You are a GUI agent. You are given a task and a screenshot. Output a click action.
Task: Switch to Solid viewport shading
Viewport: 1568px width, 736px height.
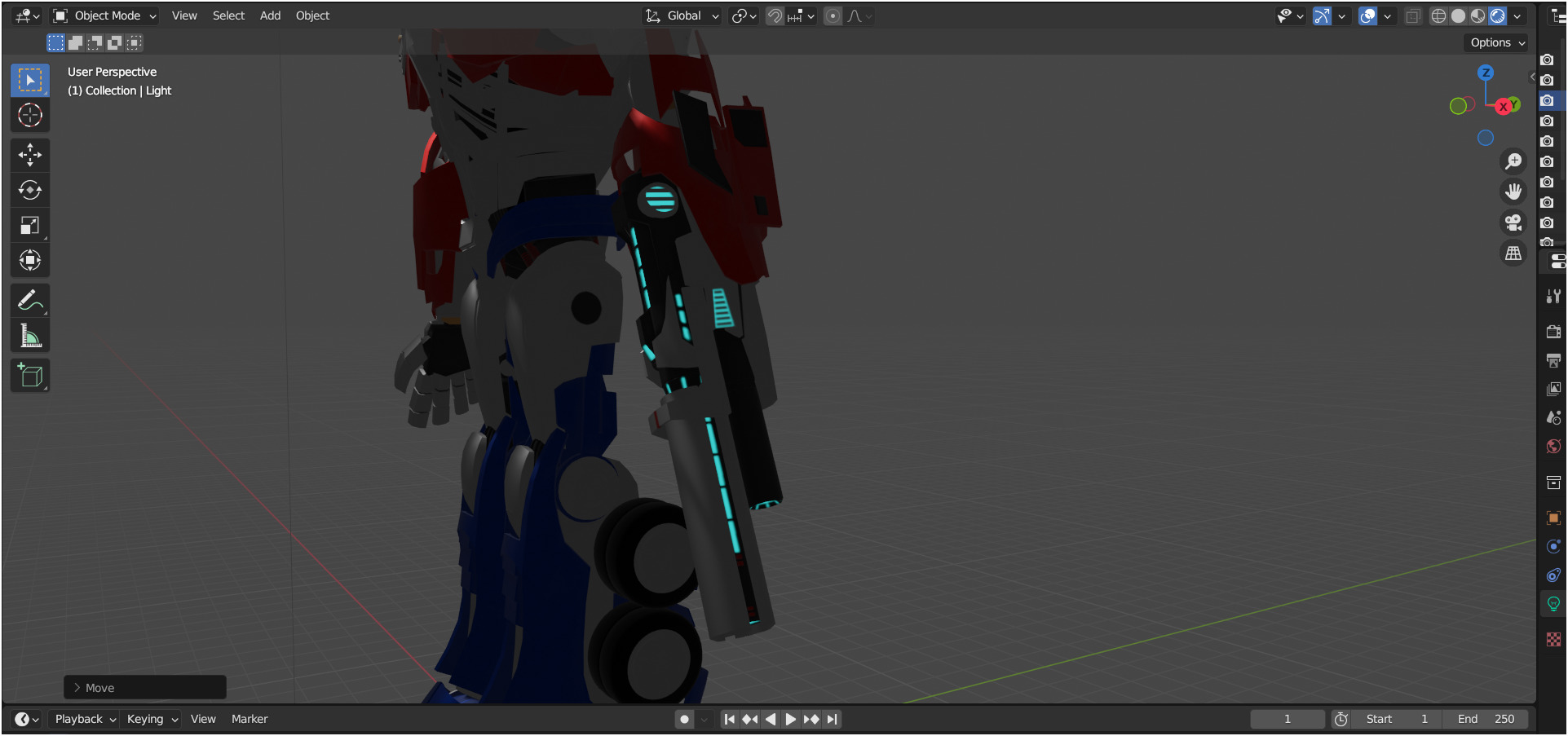tap(1459, 15)
